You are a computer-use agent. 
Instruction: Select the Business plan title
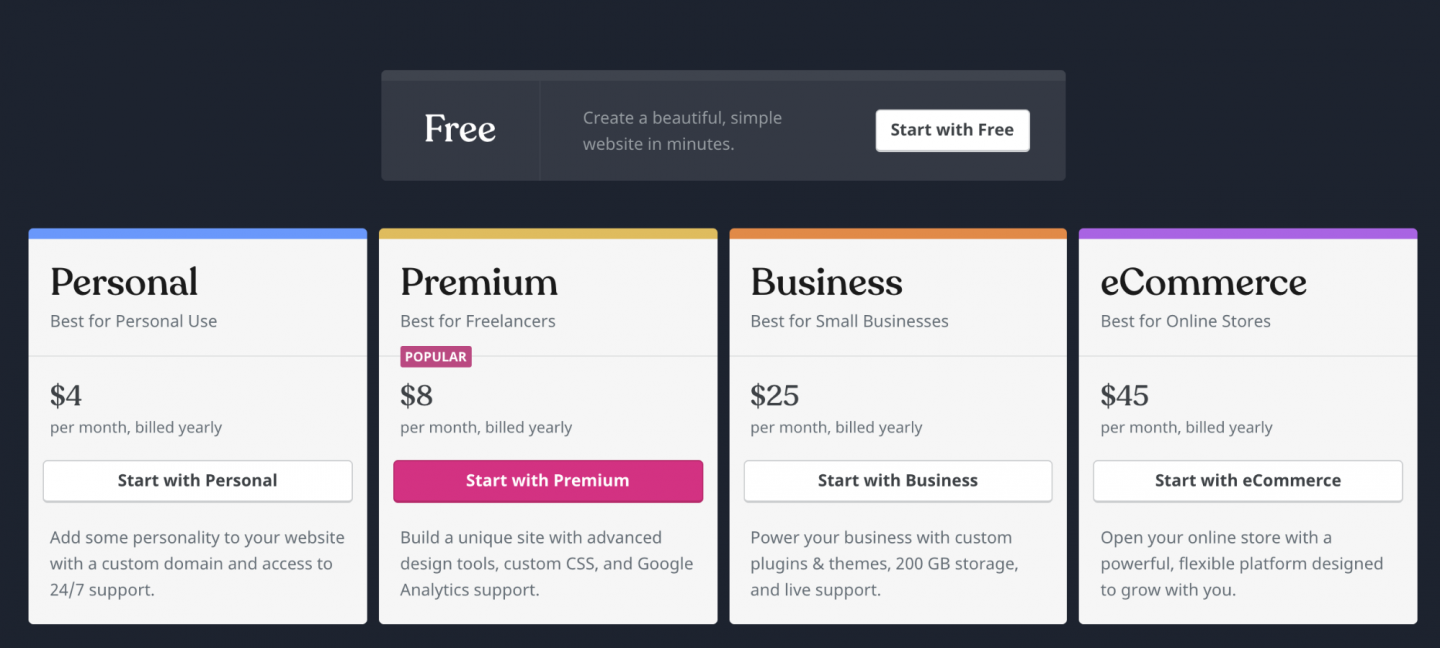point(826,283)
